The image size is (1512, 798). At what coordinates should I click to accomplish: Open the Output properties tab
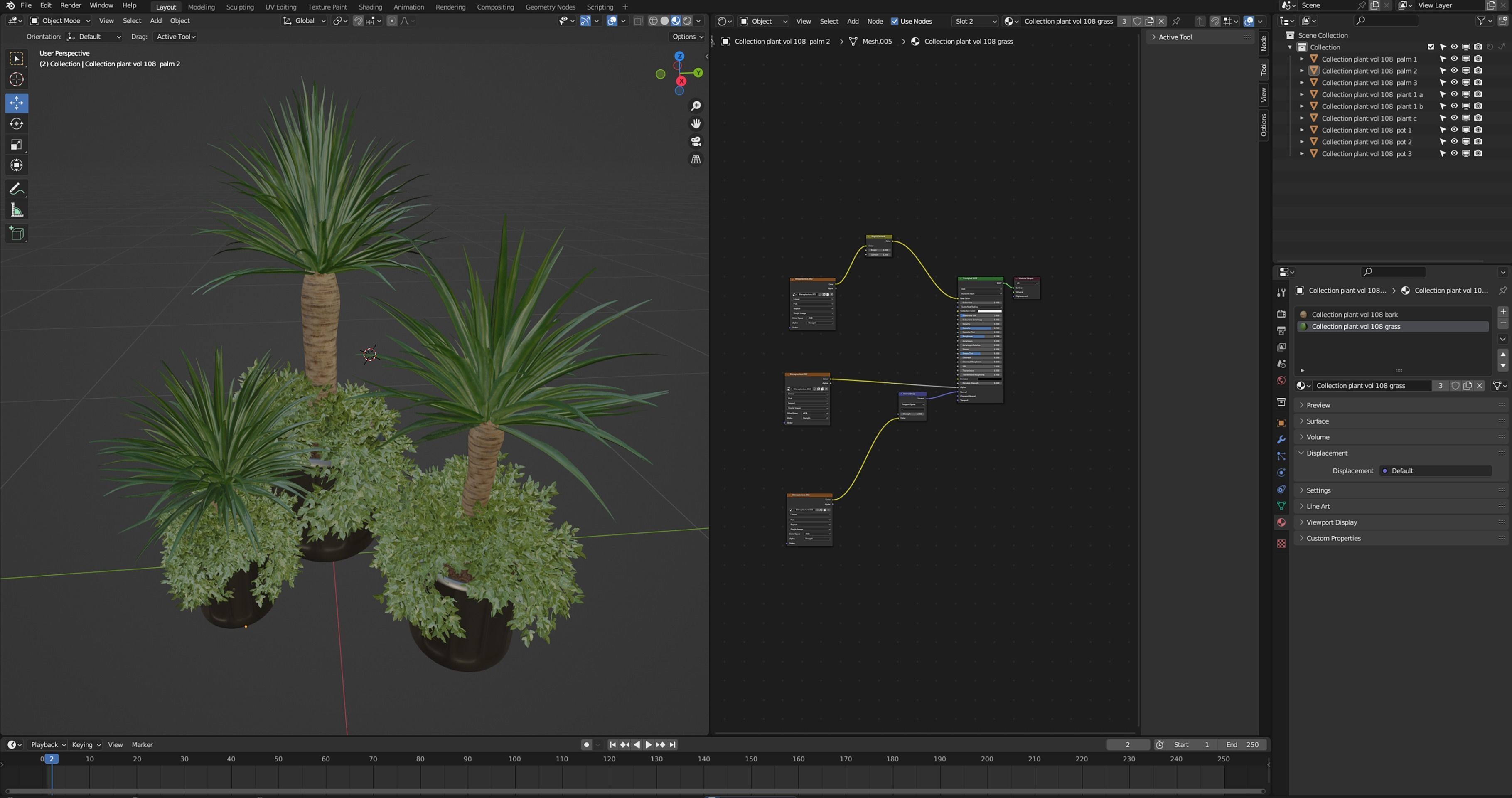click(1281, 330)
